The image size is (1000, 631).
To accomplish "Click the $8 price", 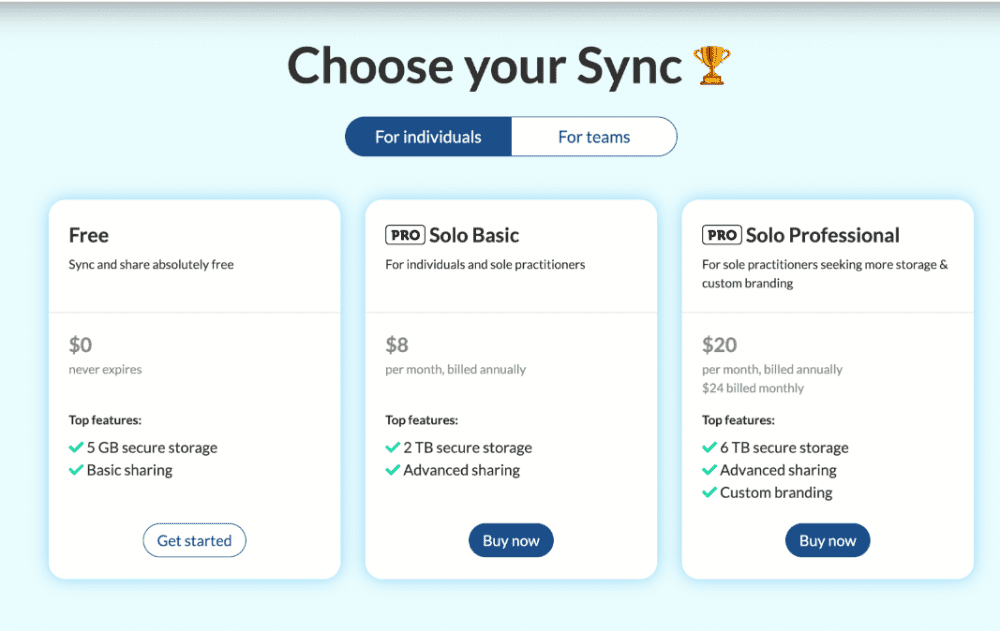I will [397, 345].
